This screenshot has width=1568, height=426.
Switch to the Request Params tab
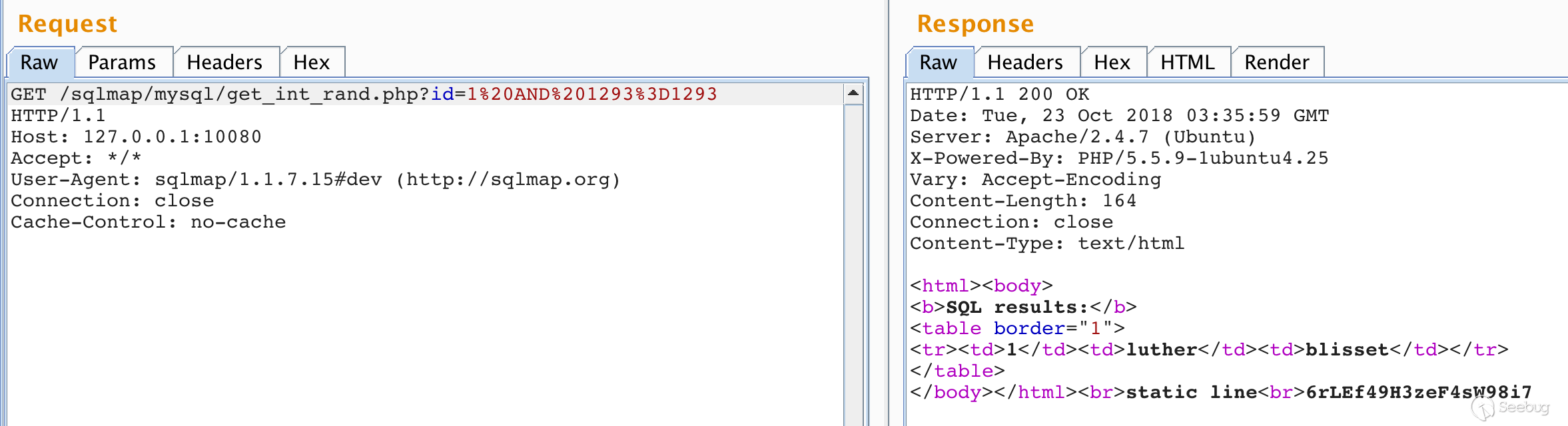122,63
